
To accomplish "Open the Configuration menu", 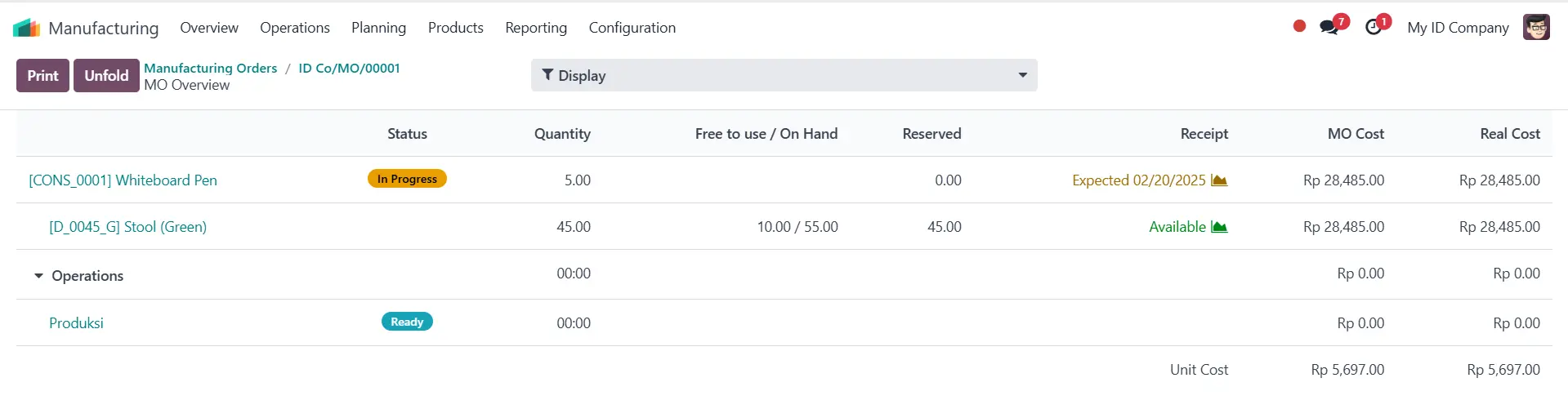I will 632,28.
